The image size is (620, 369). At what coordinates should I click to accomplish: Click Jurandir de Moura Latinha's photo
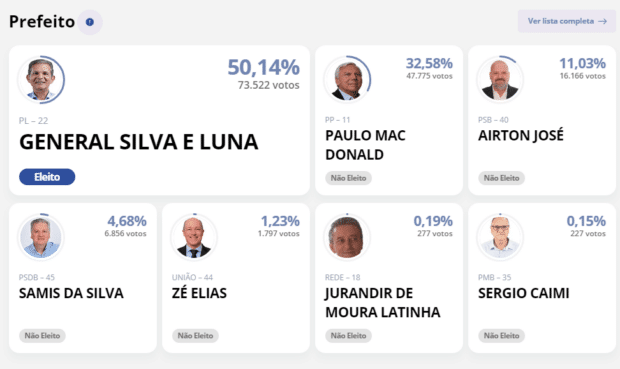coord(347,237)
